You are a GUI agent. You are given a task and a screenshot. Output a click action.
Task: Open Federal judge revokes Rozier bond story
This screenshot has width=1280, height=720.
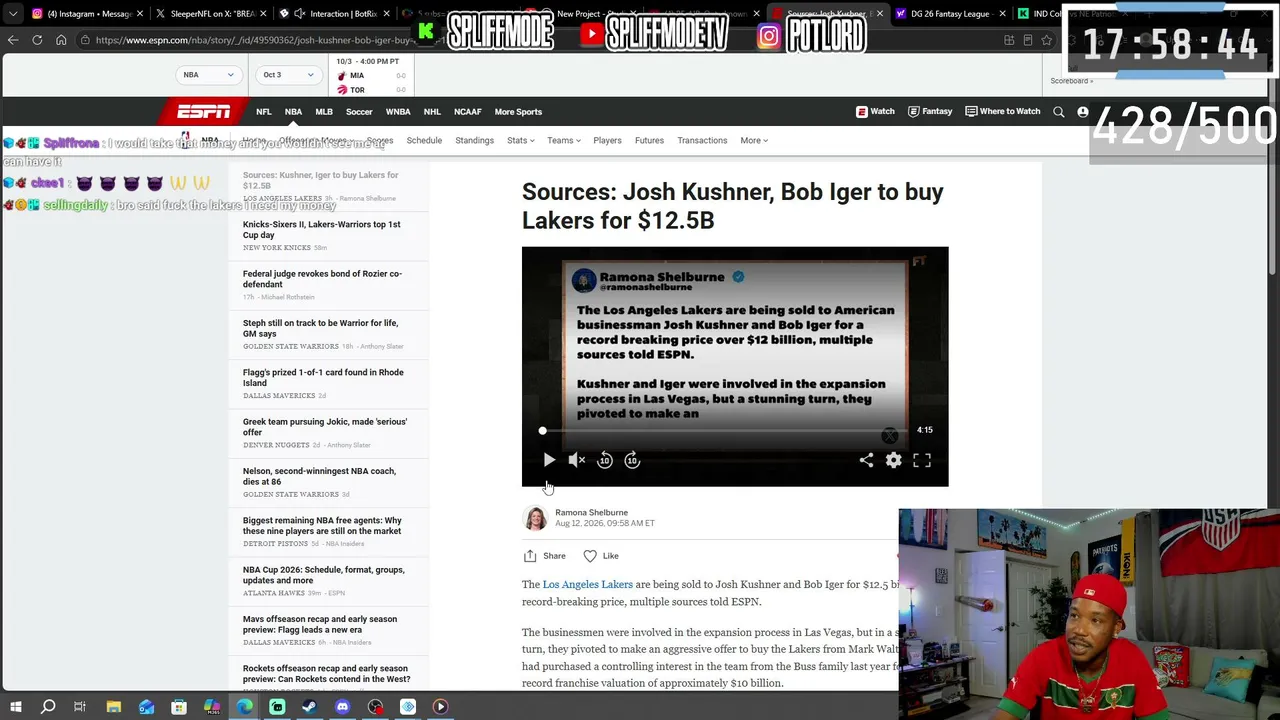(322, 279)
